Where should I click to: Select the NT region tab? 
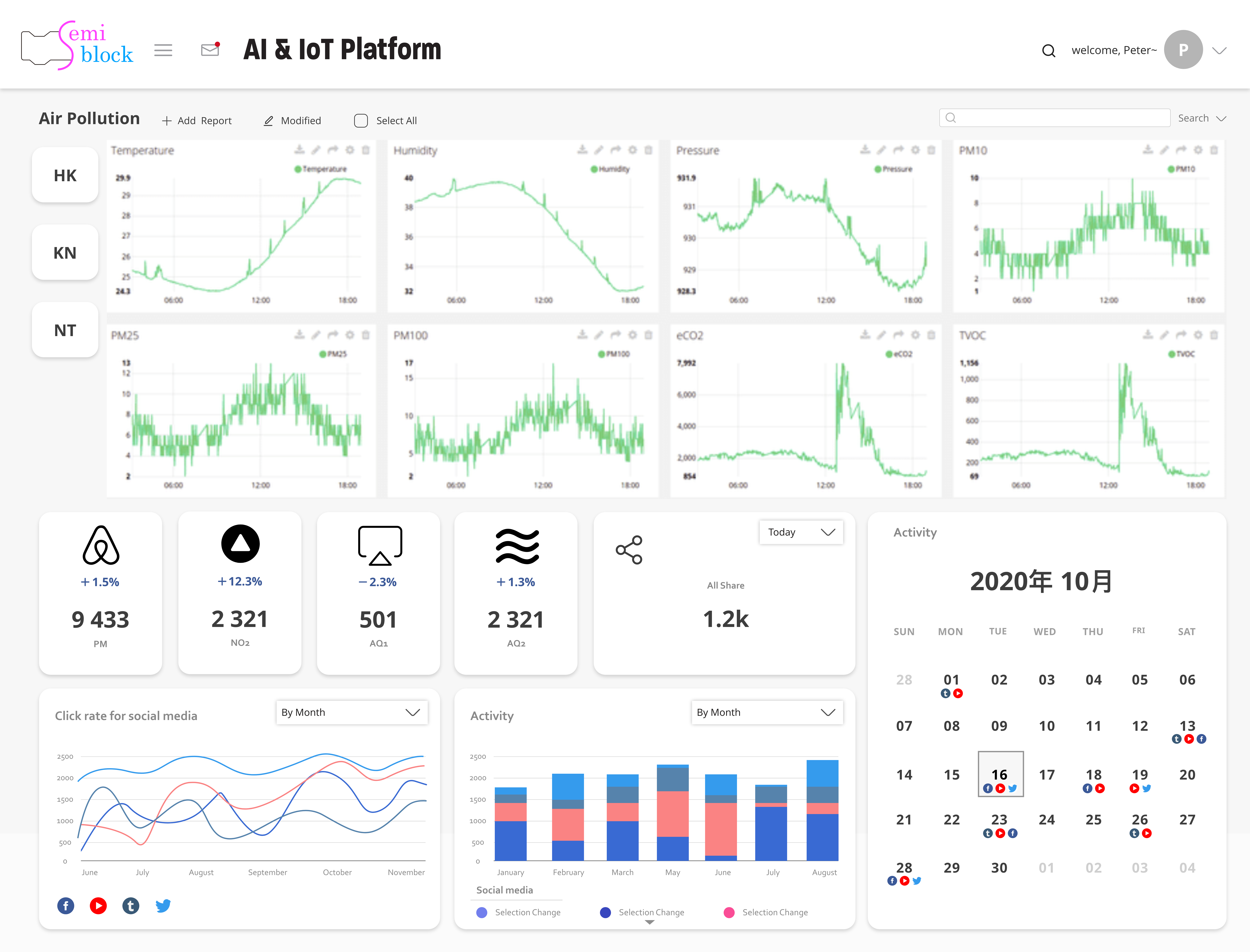pyautogui.click(x=65, y=330)
